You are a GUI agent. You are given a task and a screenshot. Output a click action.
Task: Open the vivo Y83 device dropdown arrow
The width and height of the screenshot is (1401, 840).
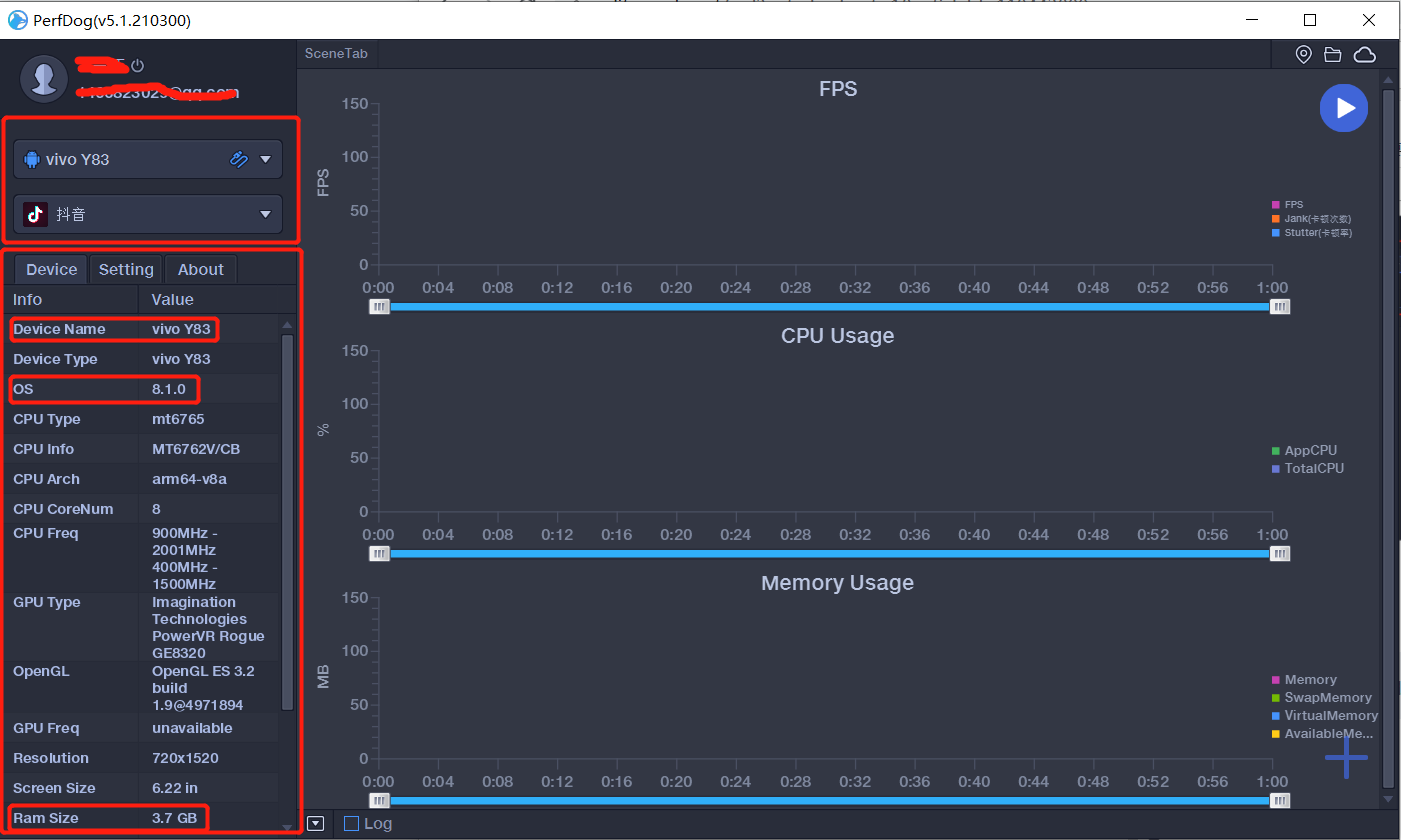[265, 159]
